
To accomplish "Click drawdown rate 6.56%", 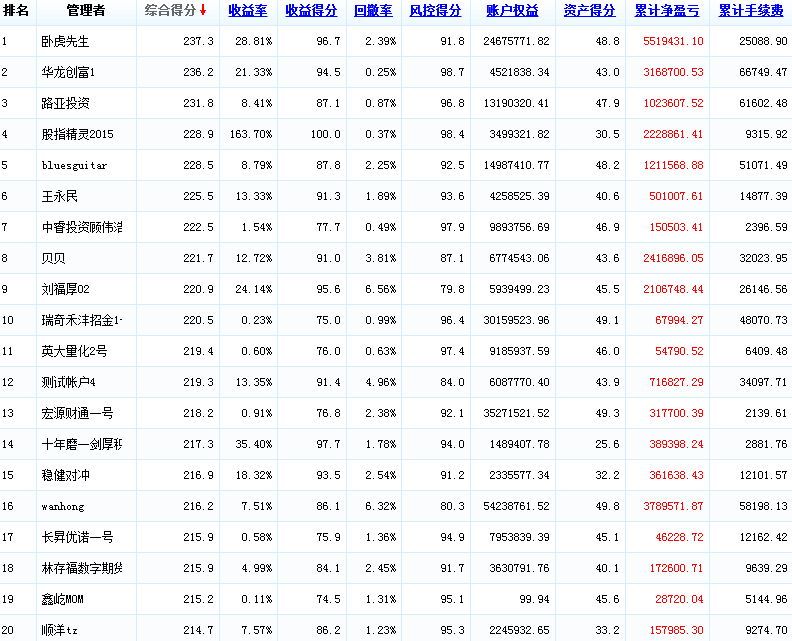I will click(x=381, y=289).
